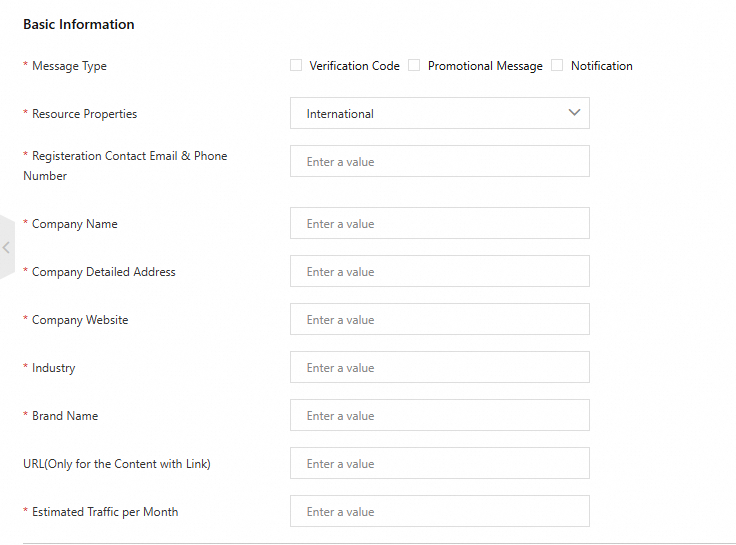This screenshot has height=545, width=736.
Task: Click the Brand Name input field
Action: tap(439, 416)
